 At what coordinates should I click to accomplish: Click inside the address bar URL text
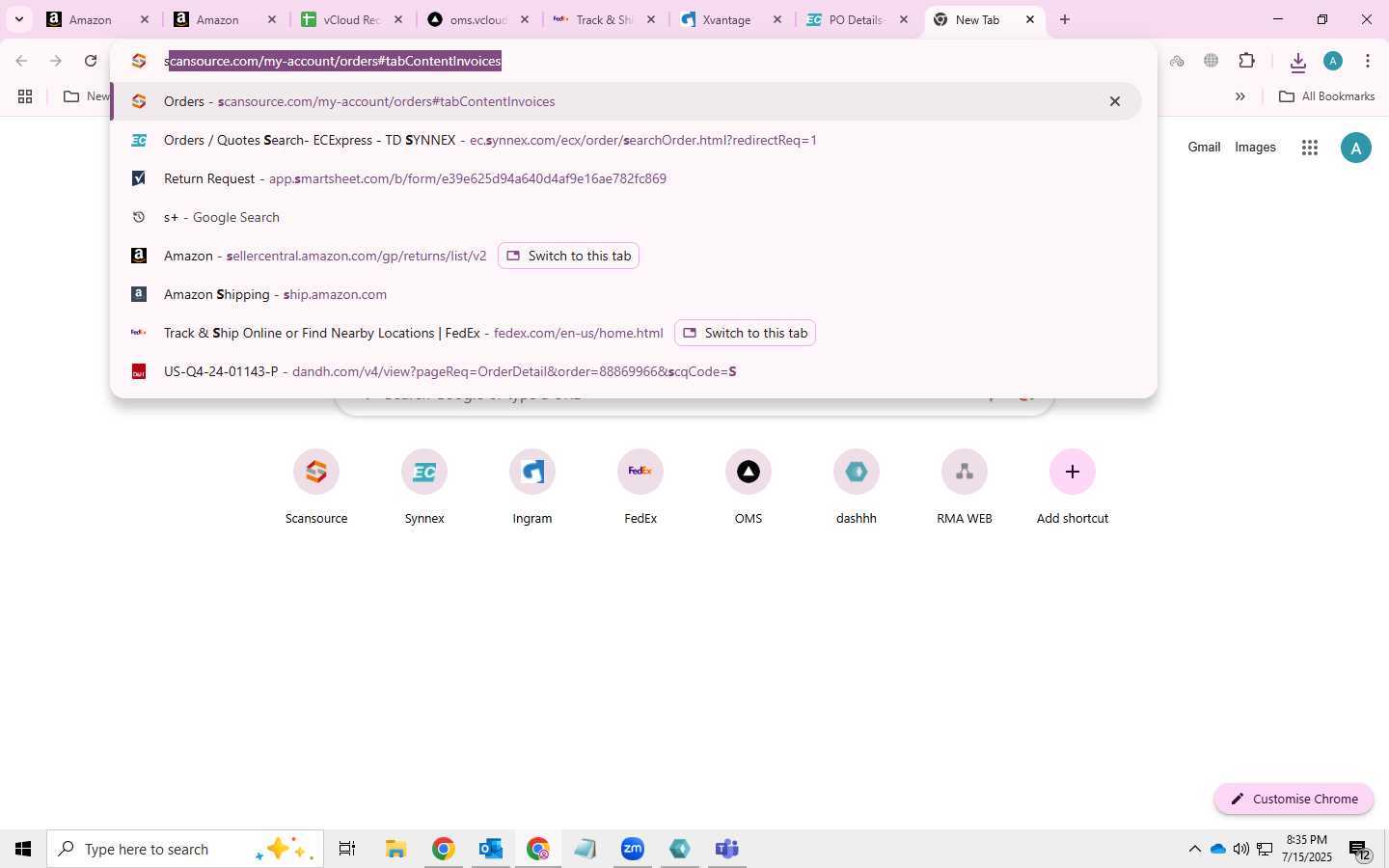click(333, 61)
